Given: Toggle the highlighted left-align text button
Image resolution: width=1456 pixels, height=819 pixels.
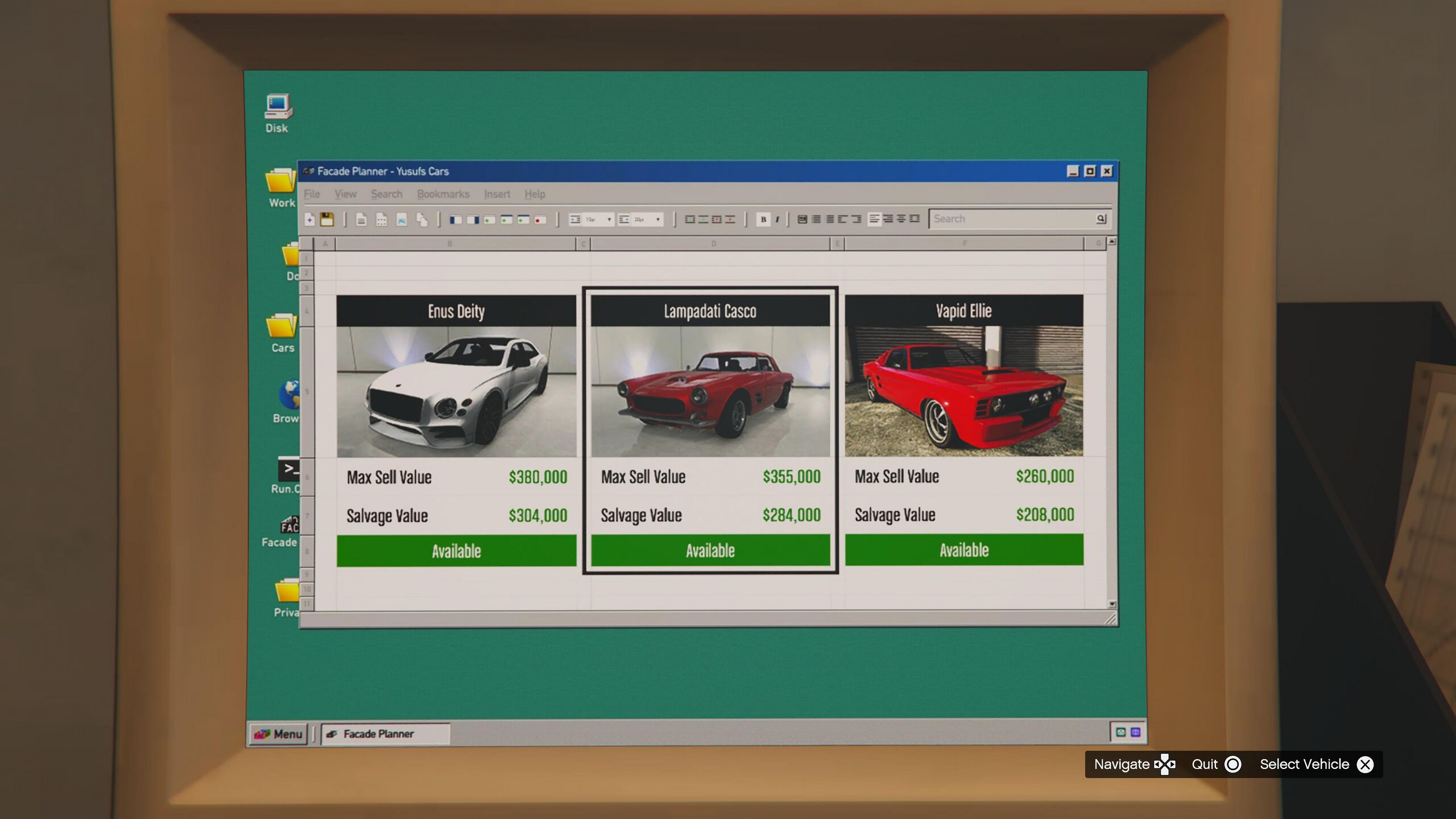Looking at the screenshot, I should click(x=874, y=219).
